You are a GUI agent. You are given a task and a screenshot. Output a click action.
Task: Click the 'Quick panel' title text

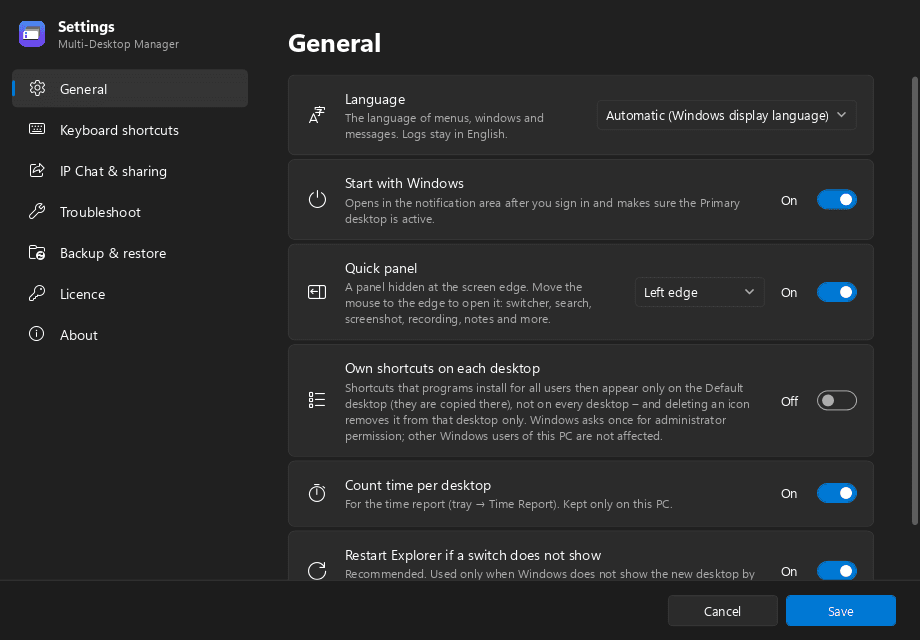tap(381, 268)
